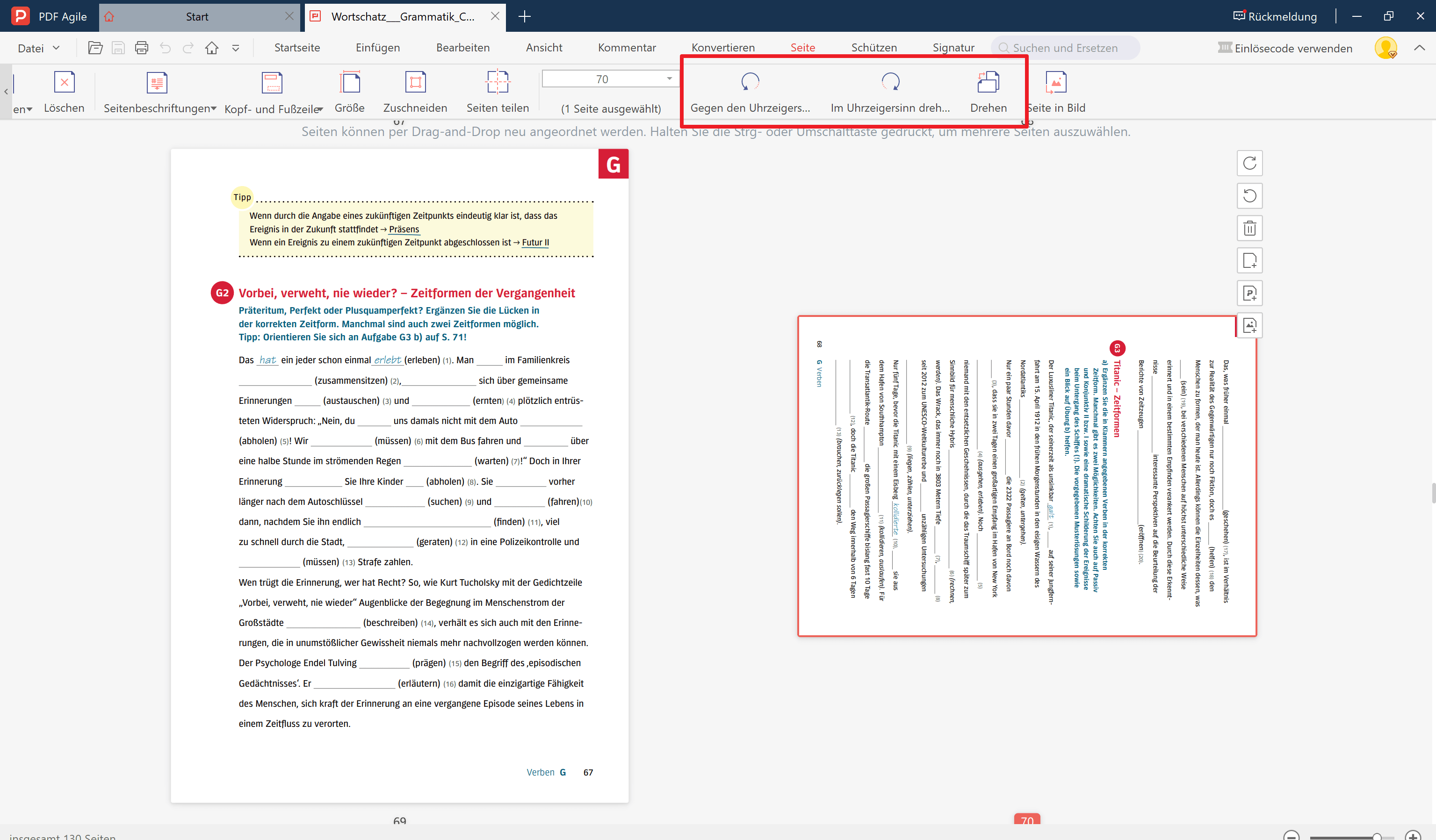Click Seiten teilen tool
Screen dimensions: 1436x840
498,92
